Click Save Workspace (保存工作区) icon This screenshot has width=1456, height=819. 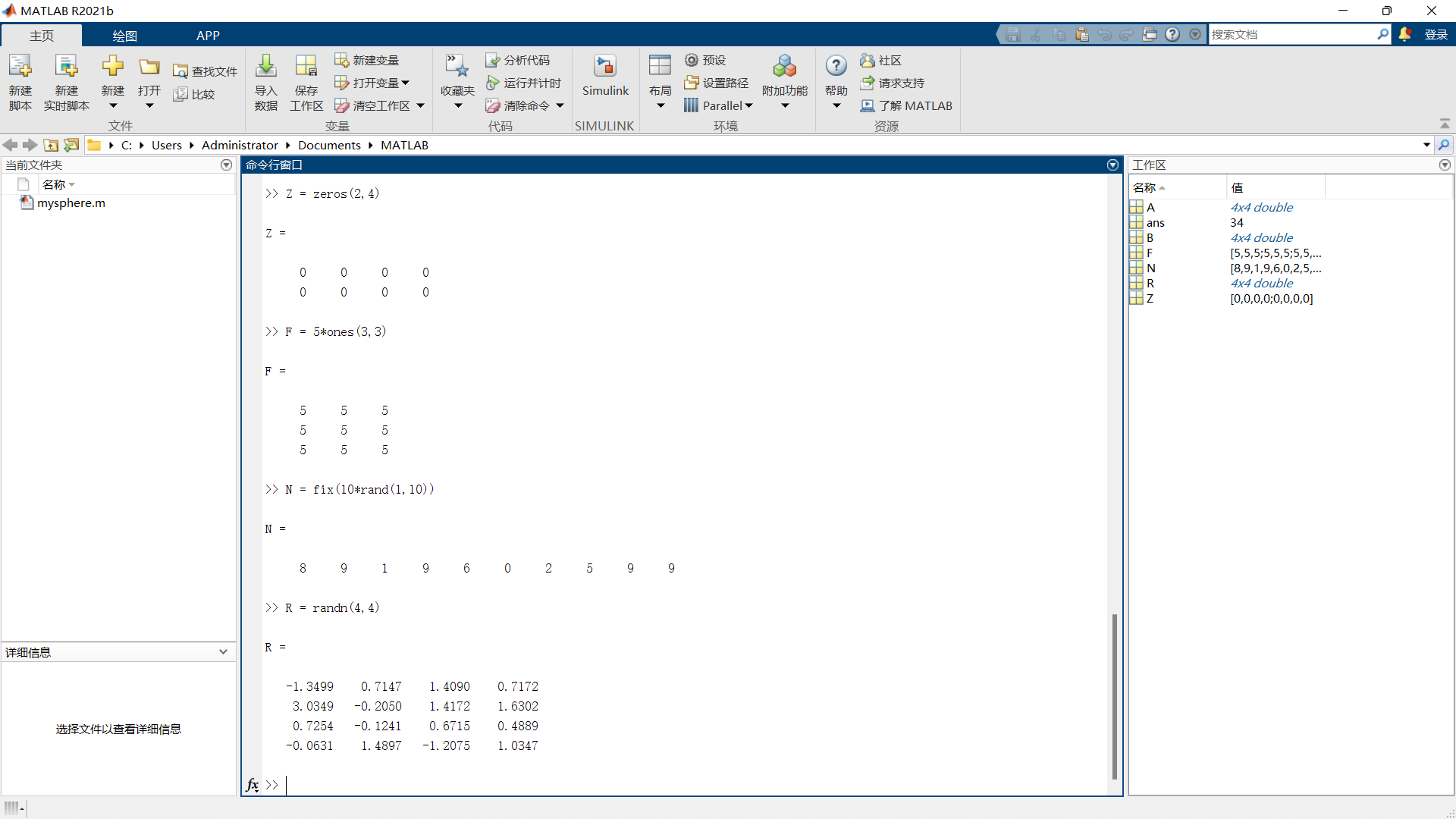[306, 67]
